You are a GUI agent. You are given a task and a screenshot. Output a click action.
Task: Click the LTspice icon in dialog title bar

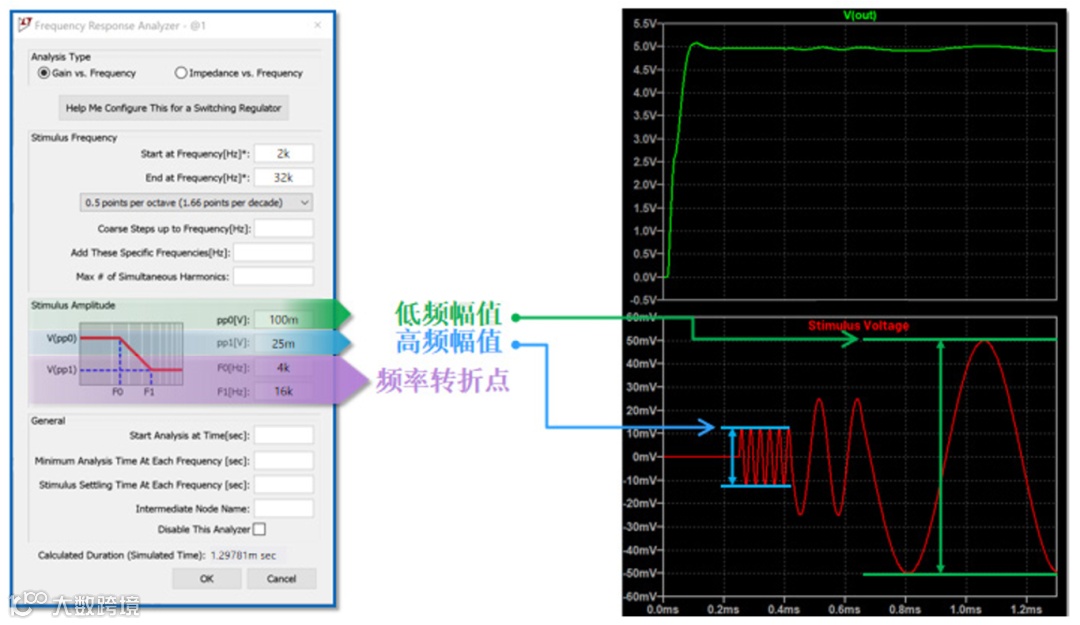[x=25, y=25]
